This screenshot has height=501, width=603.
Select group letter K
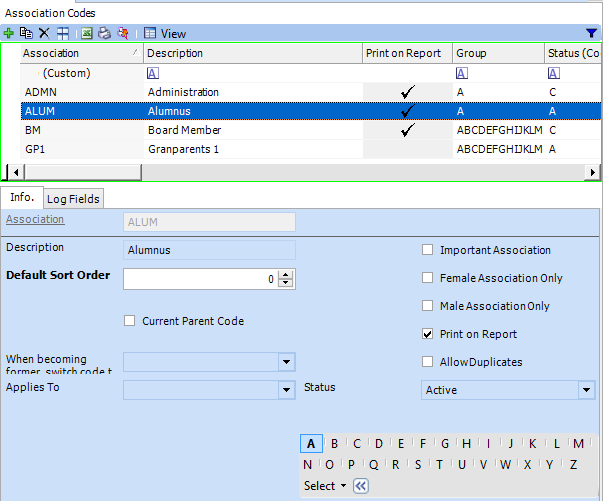pyautogui.click(x=533, y=444)
